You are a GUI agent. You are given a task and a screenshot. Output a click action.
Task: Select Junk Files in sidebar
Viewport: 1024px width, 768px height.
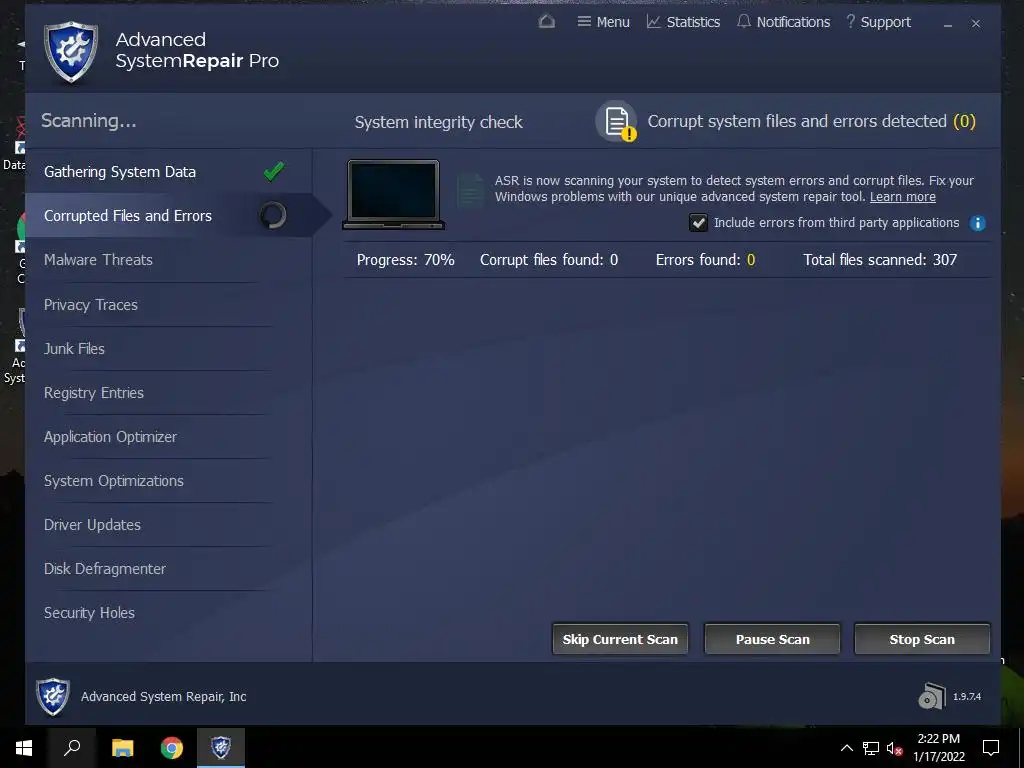74,349
